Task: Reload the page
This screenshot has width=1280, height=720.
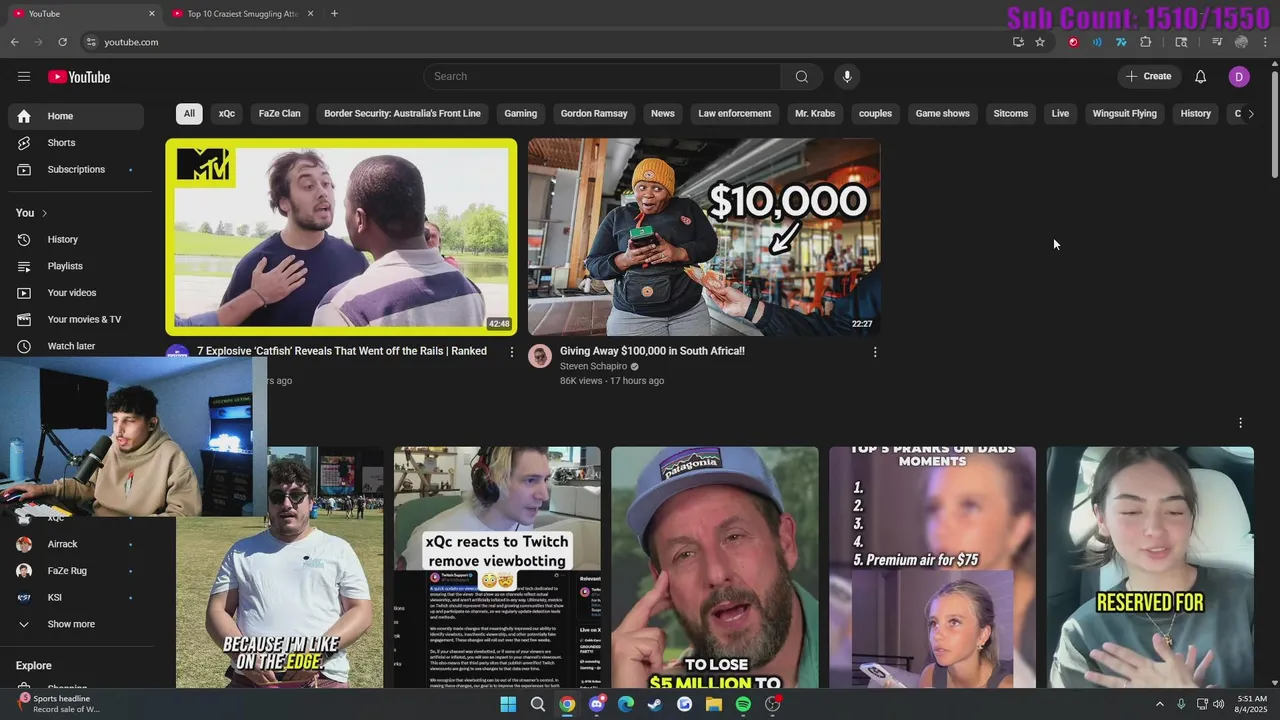Action: point(62,42)
